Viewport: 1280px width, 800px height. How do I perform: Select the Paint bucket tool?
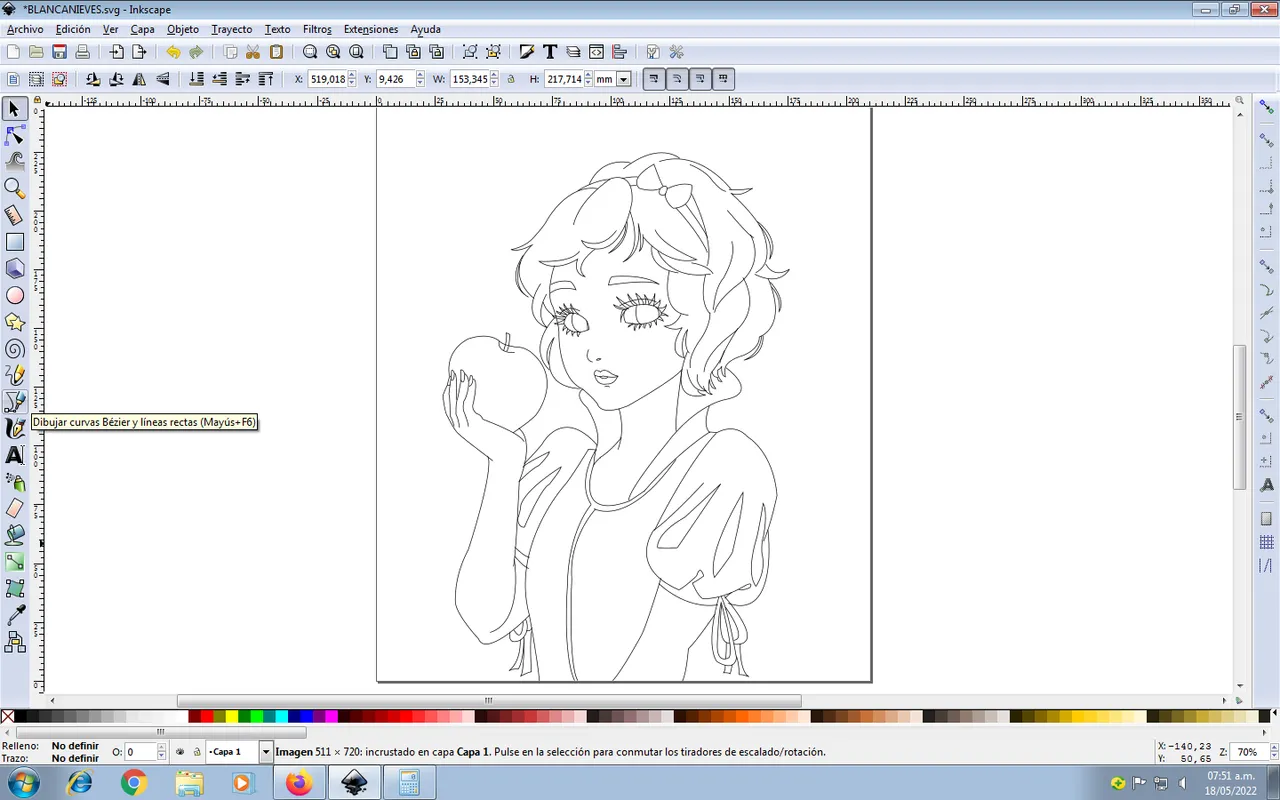click(x=15, y=536)
